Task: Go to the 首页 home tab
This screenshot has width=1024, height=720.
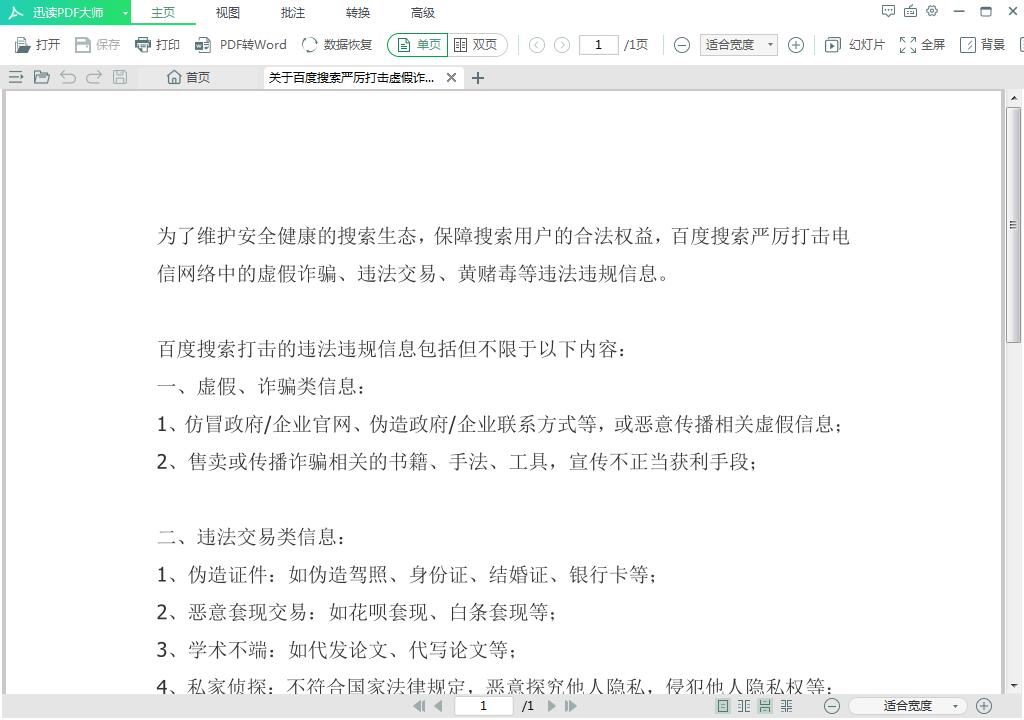Action: tap(189, 77)
